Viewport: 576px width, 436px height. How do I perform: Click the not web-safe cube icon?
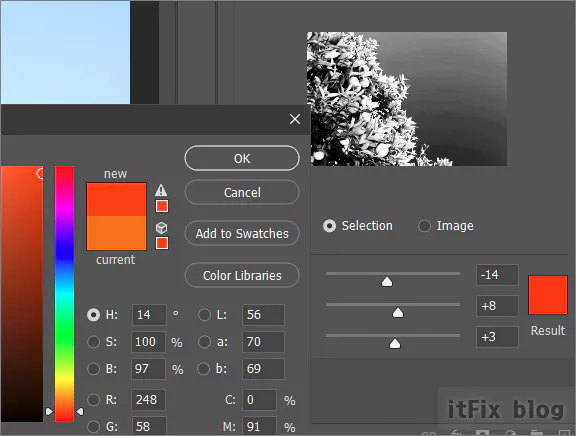(161, 228)
